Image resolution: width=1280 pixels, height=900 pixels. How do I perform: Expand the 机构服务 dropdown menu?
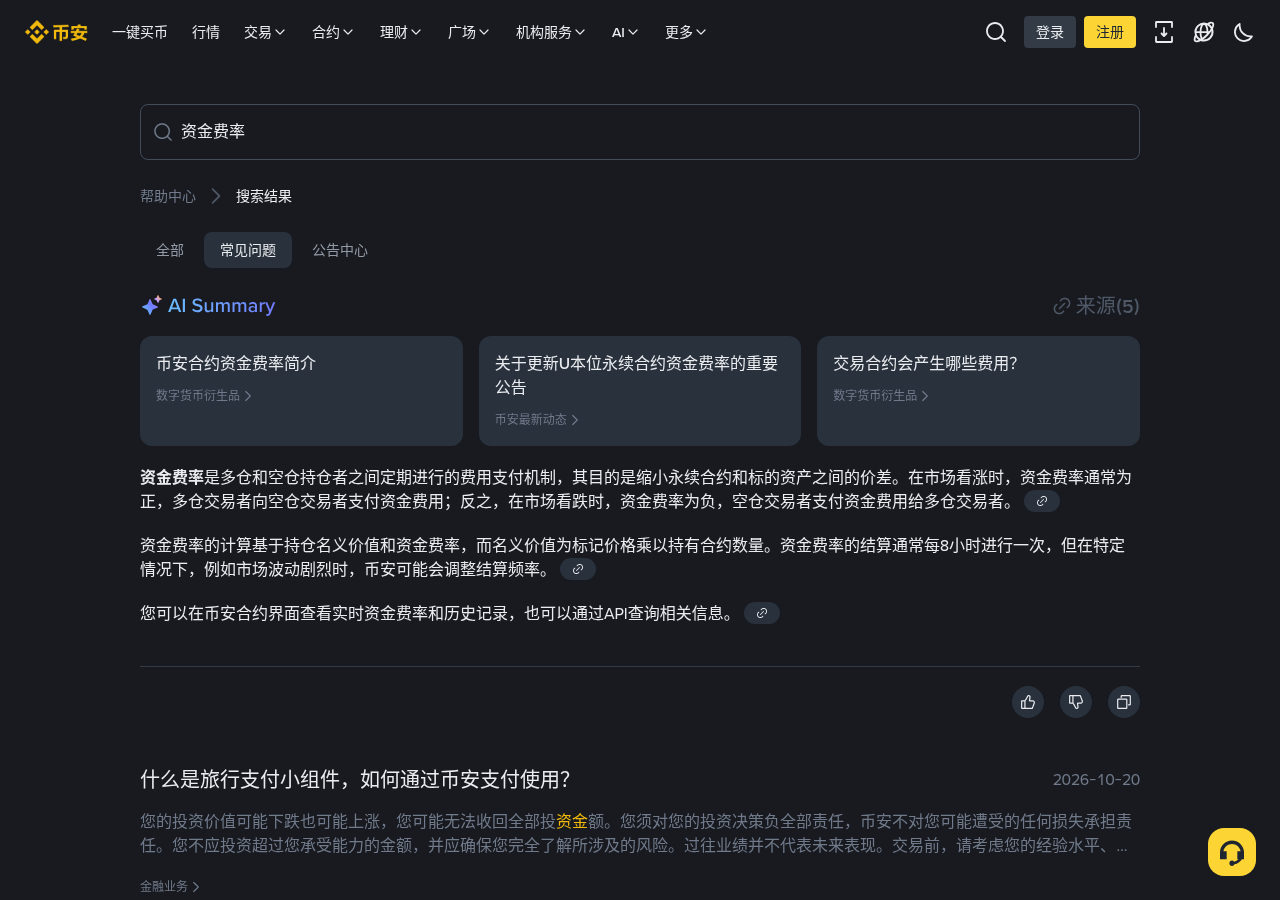point(551,32)
